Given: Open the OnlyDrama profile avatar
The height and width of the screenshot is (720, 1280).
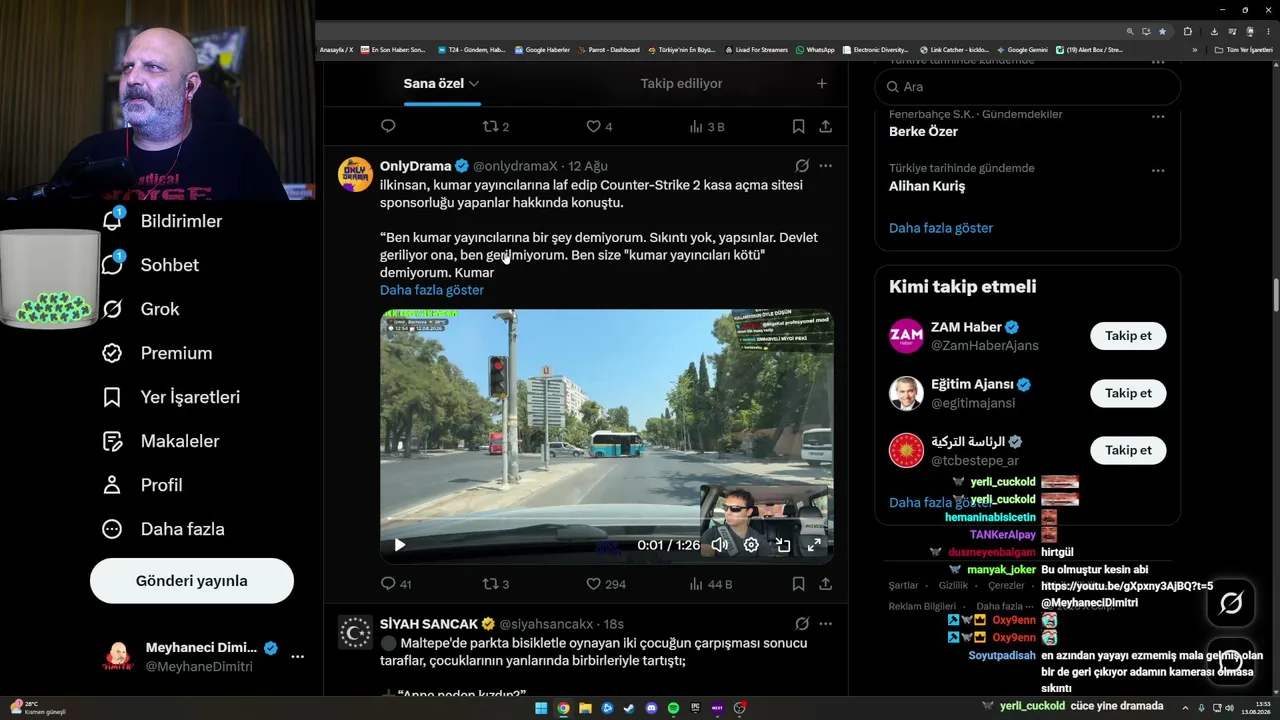Looking at the screenshot, I should tap(355, 174).
